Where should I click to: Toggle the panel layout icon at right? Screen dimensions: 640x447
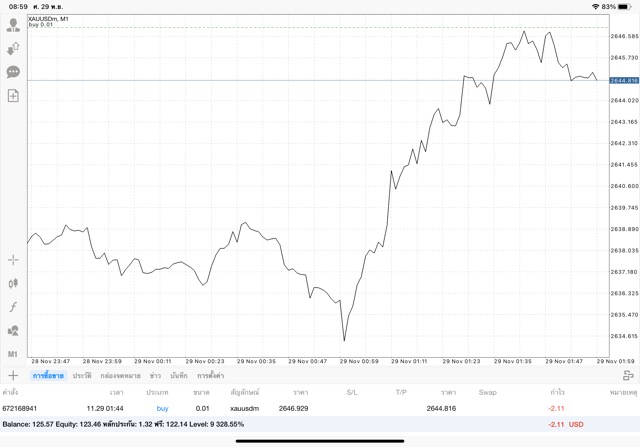click(x=628, y=375)
